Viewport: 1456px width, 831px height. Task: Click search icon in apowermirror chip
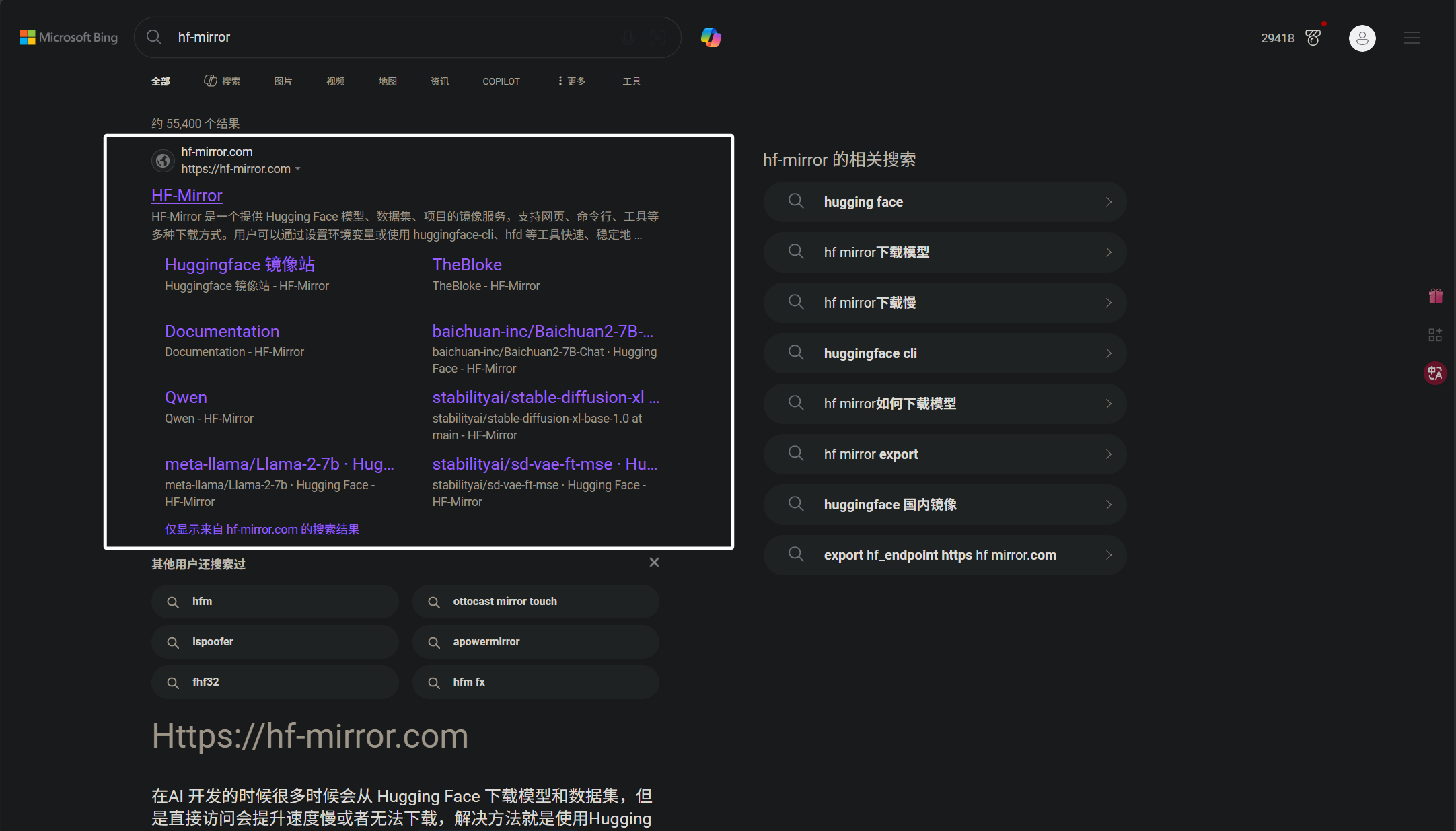tap(434, 643)
